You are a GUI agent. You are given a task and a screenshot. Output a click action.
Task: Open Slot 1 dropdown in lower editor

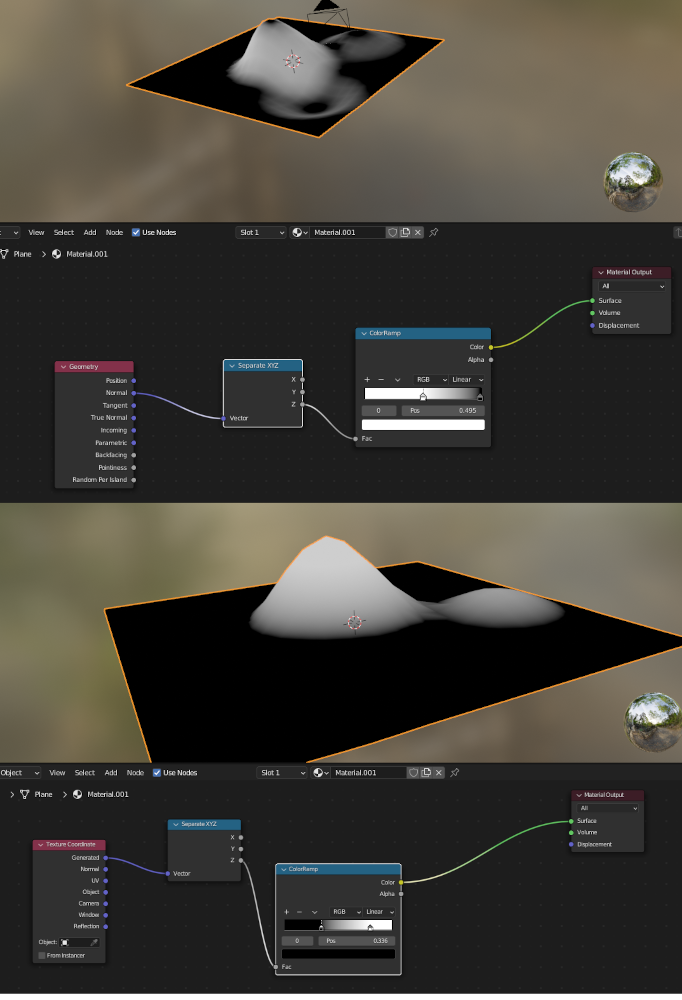[282, 772]
